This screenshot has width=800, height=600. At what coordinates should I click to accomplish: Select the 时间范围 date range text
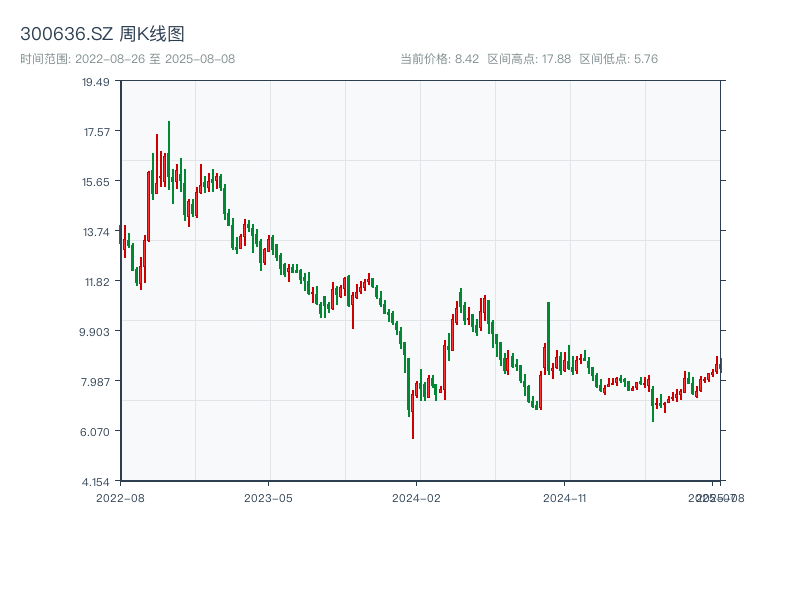coord(128,59)
